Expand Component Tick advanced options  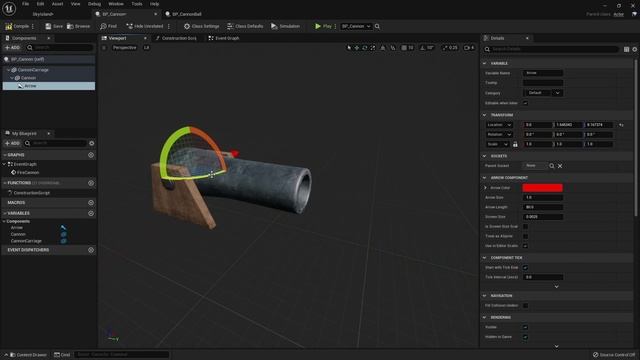[556, 287]
